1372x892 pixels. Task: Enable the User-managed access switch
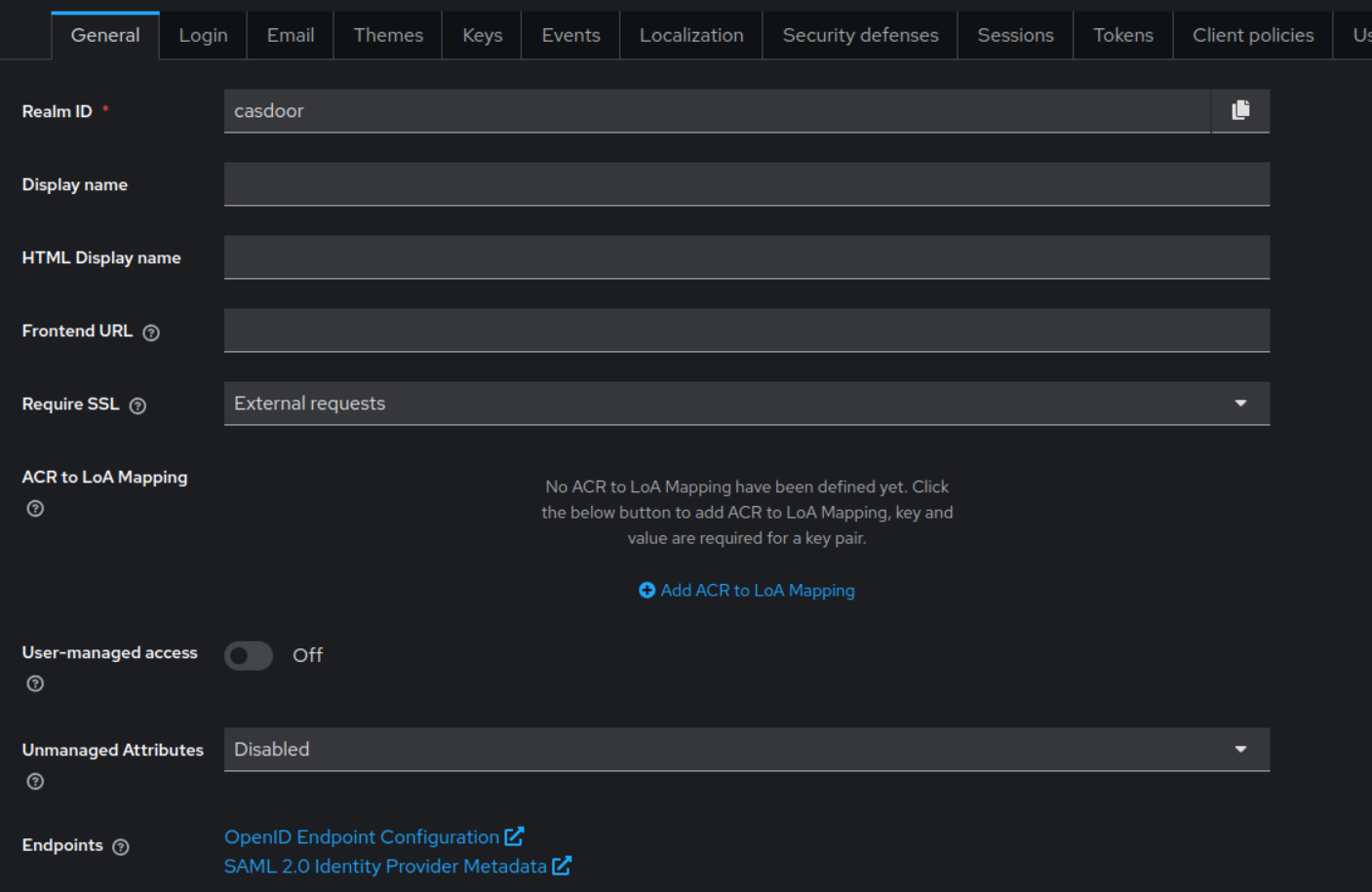(249, 655)
